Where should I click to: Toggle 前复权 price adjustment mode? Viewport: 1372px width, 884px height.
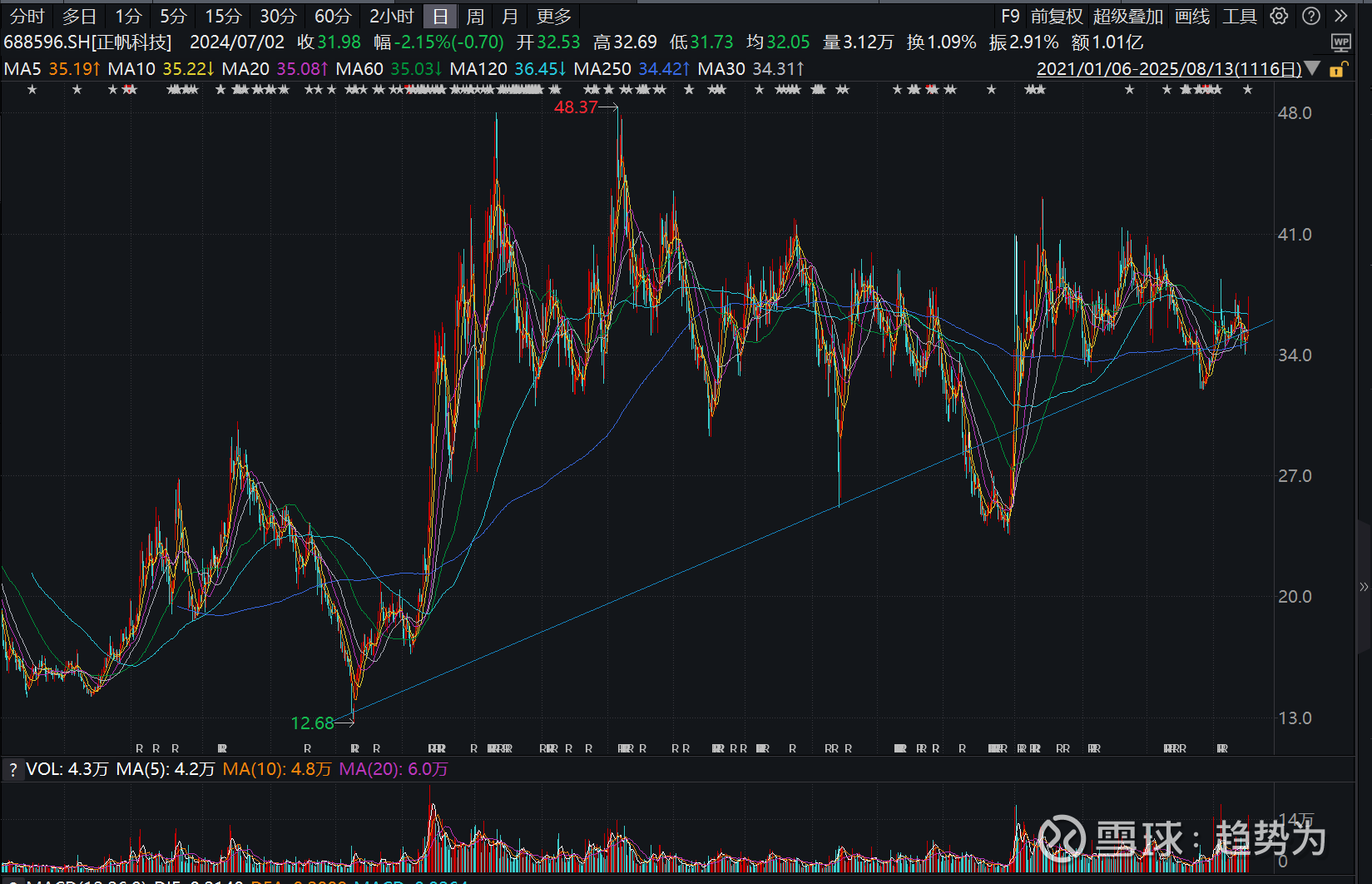pos(1057,17)
